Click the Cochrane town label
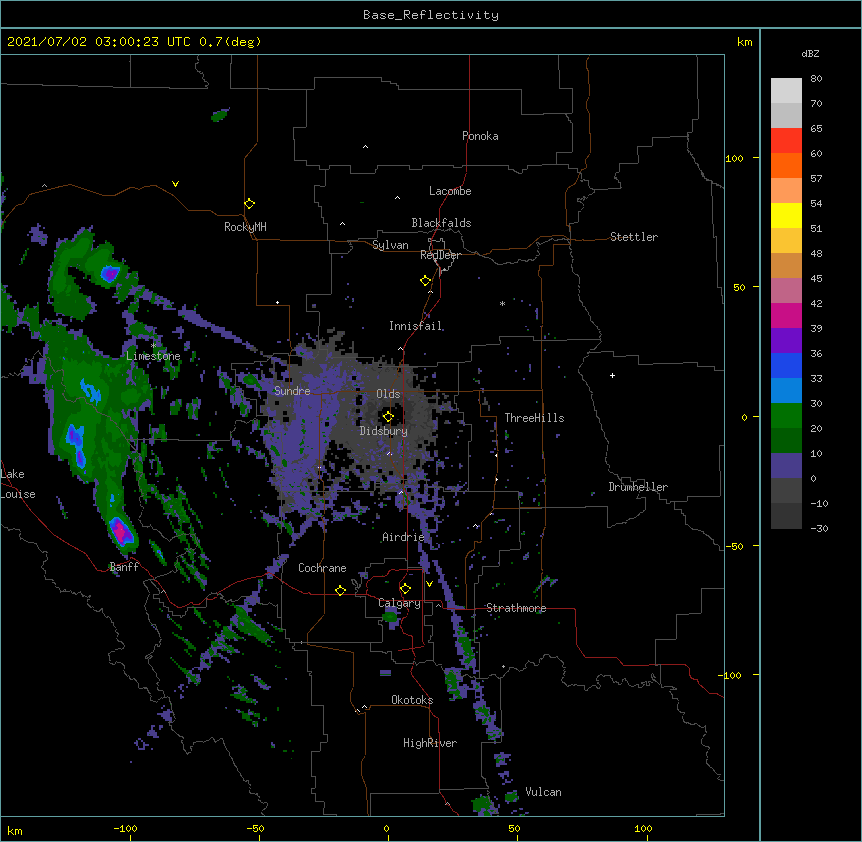Screen dimensions: 862x842 pyautogui.click(x=322, y=568)
